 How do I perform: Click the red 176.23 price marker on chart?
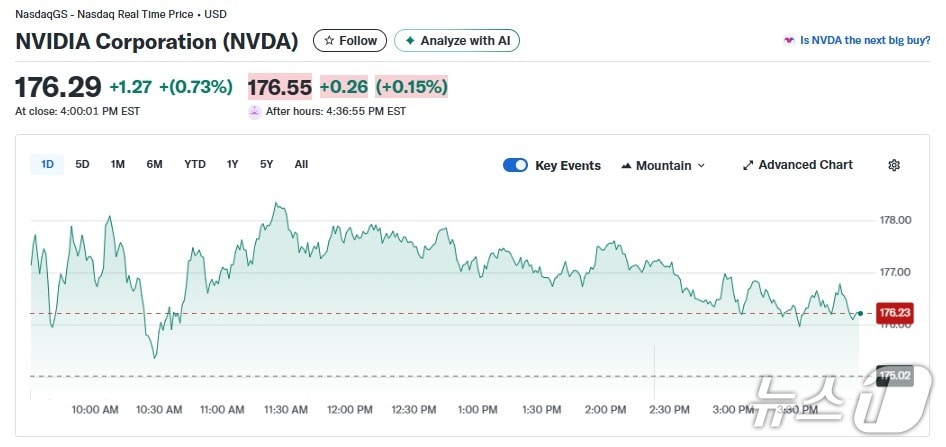[x=894, y=313]
